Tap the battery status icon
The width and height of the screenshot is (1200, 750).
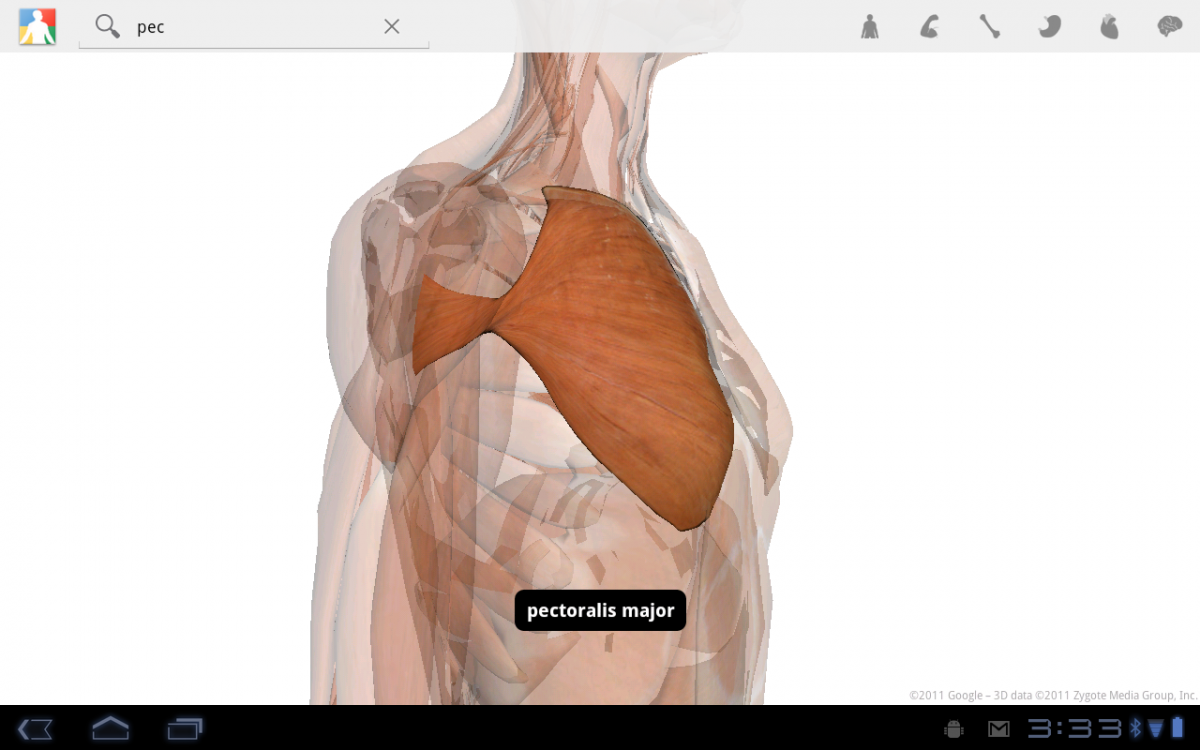tap(1177, 728)
